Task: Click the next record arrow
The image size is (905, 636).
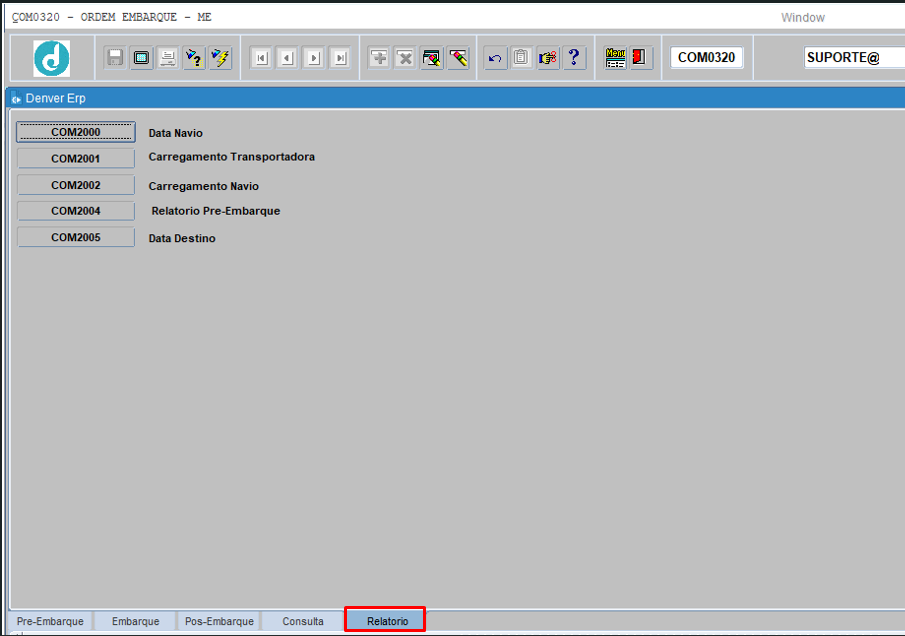Action: (x=314, y=58)
